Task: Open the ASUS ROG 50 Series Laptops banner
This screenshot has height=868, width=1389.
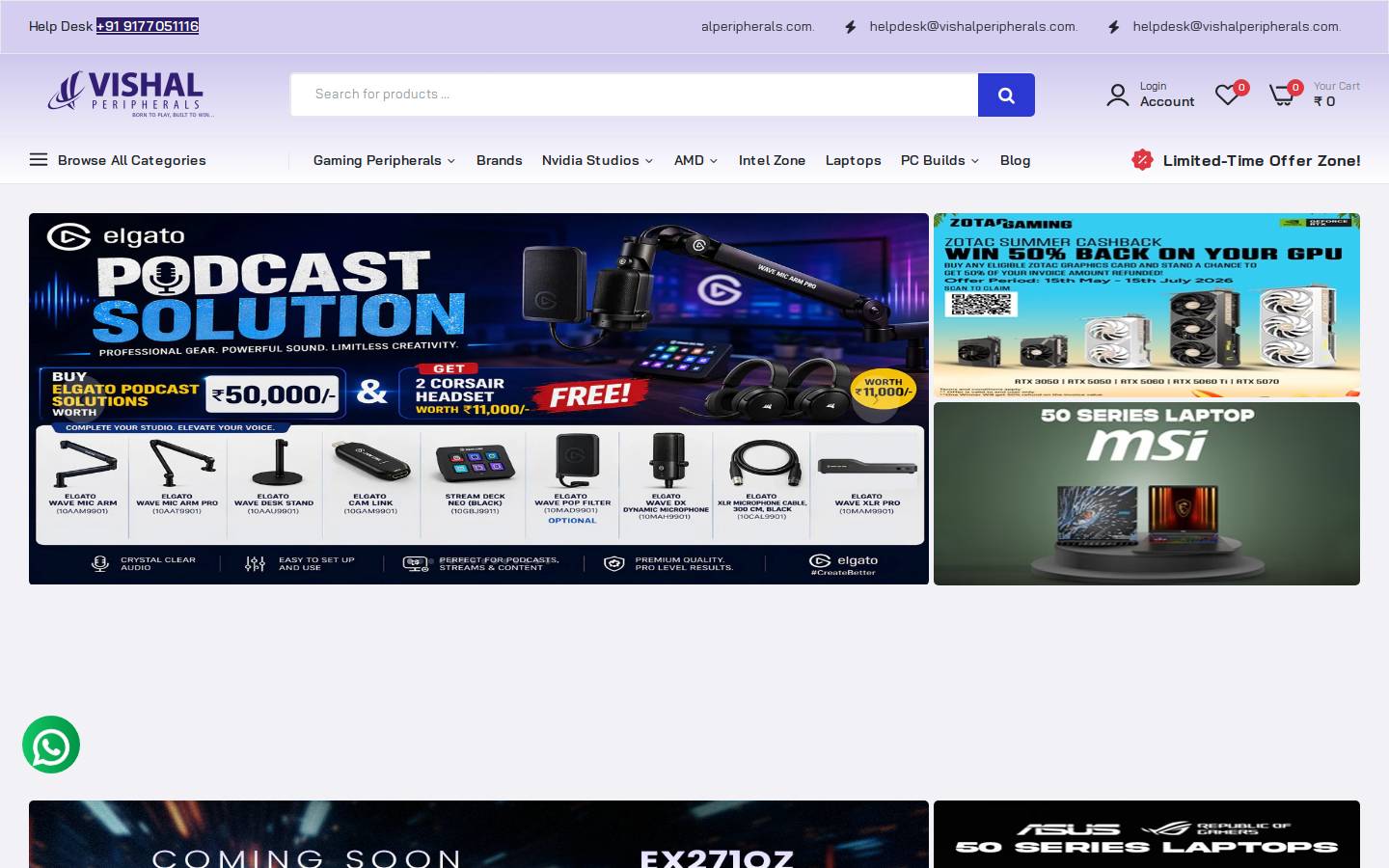Action: click(x=1147, y=834)
